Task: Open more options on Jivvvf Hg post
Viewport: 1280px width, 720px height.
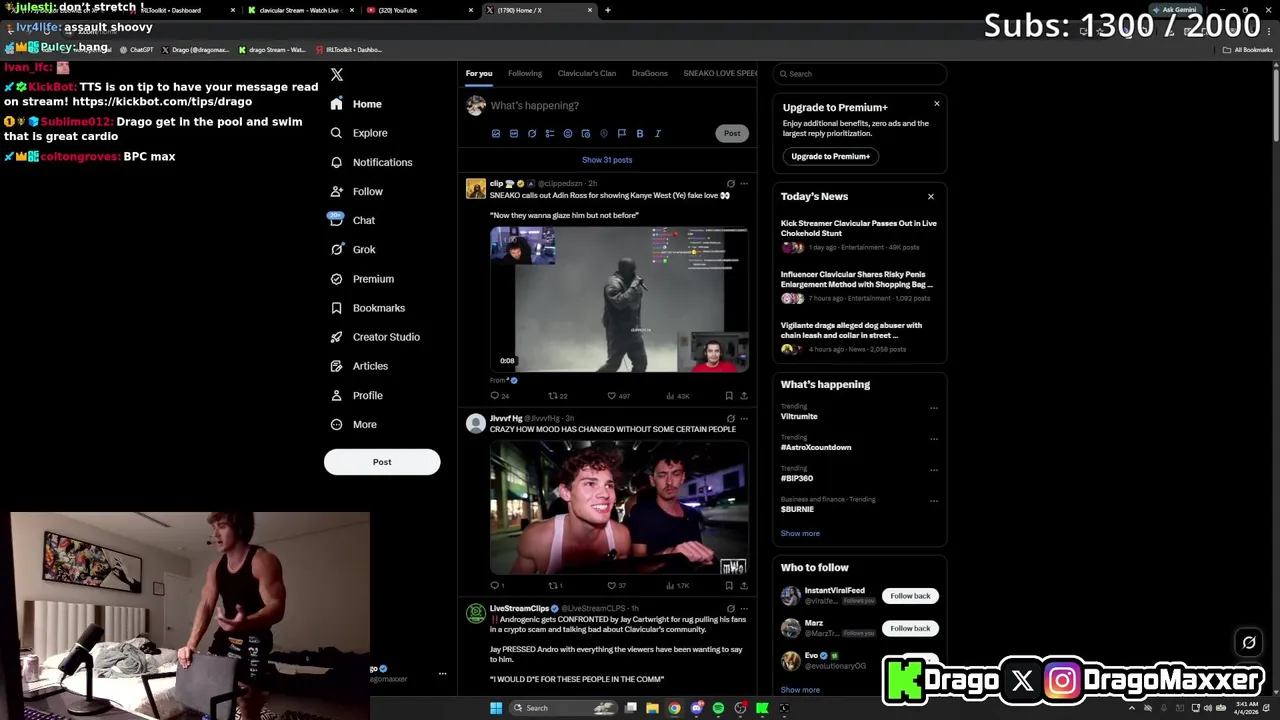Action: pyautogui.click(x=744, y=419)
